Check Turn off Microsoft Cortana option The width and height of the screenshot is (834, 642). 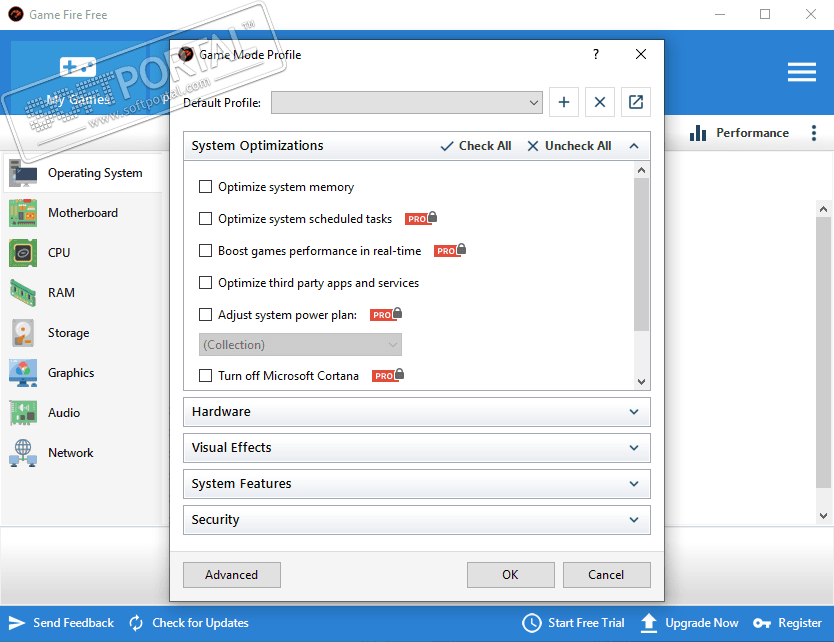point(205,376)
